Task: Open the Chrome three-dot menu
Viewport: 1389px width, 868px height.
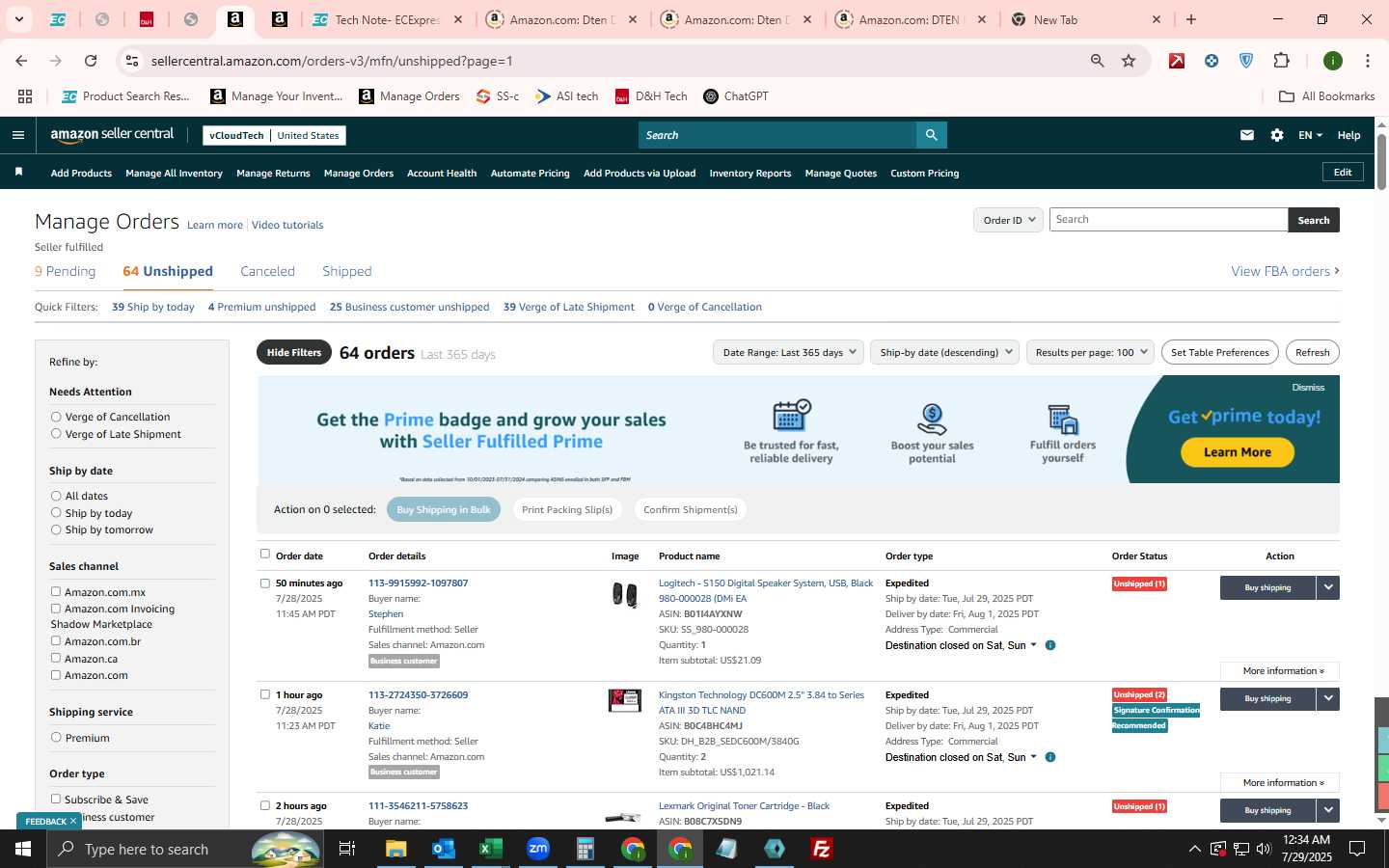Action: [1367, 61]
